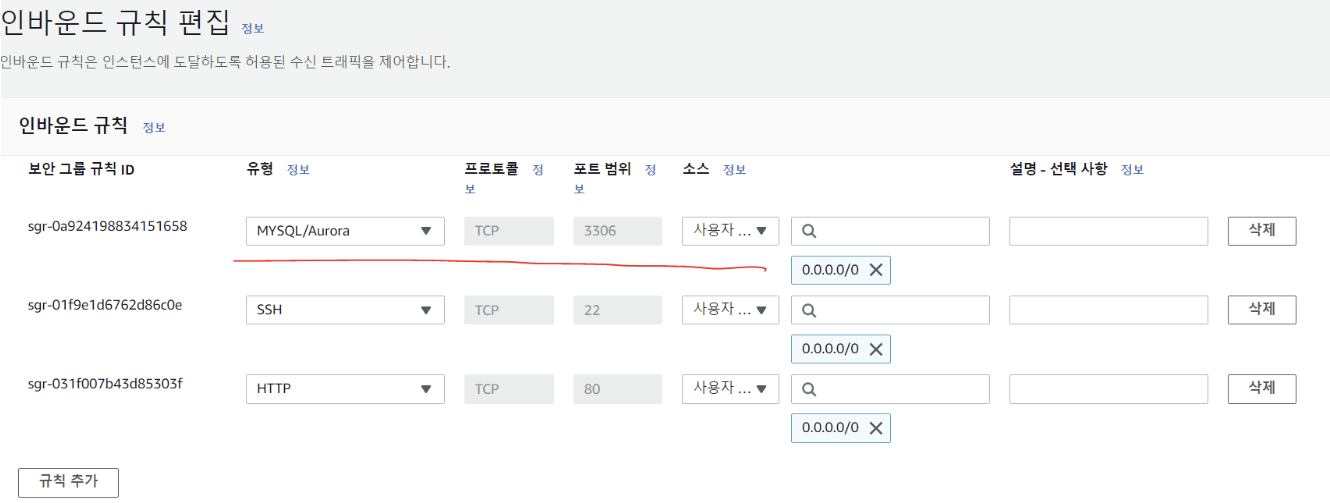Click the search icon in the SSH source field
Viewport: 1330px width, 503px height.
pos(809,310)
